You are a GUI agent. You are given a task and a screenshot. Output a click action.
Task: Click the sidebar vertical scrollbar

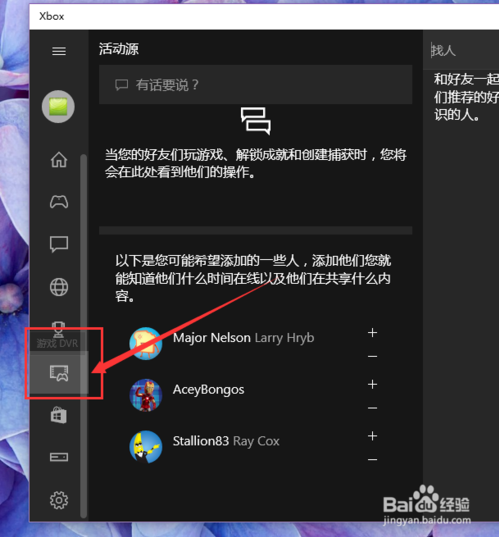point(83,336)
